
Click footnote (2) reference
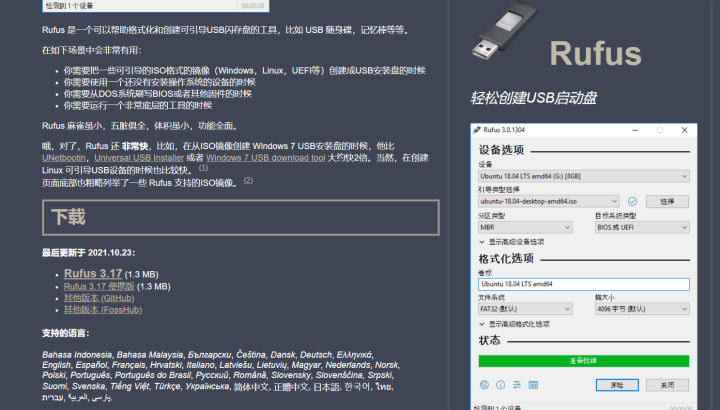[x=248, y=180]
